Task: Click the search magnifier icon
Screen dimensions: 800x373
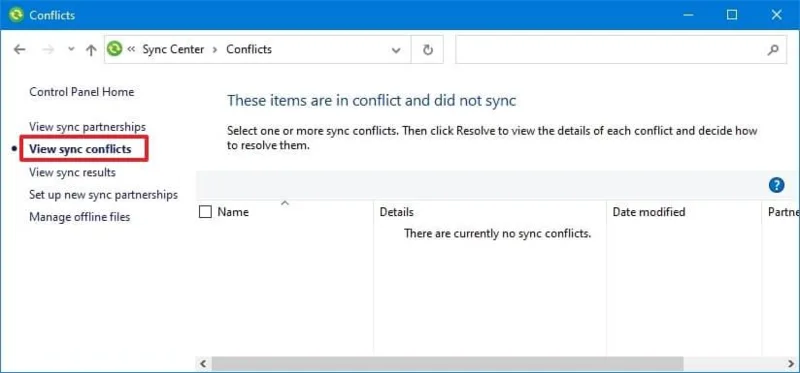Action: tap(773, 50)
